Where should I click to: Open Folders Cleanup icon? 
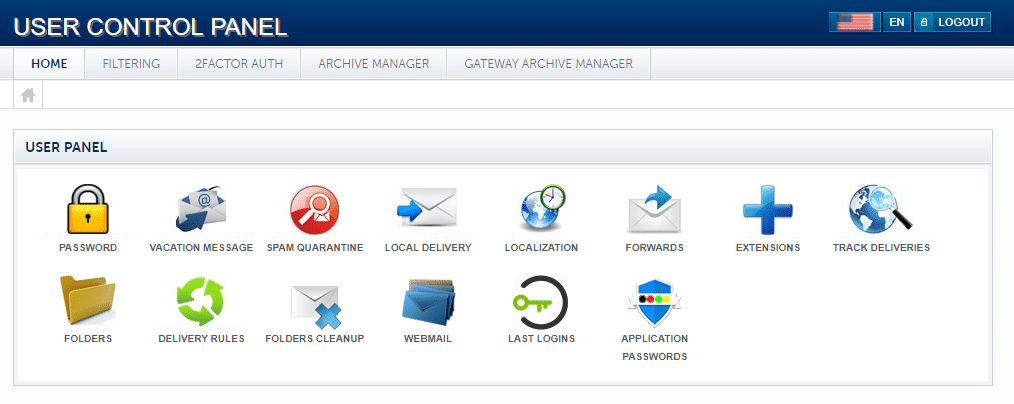314,301
